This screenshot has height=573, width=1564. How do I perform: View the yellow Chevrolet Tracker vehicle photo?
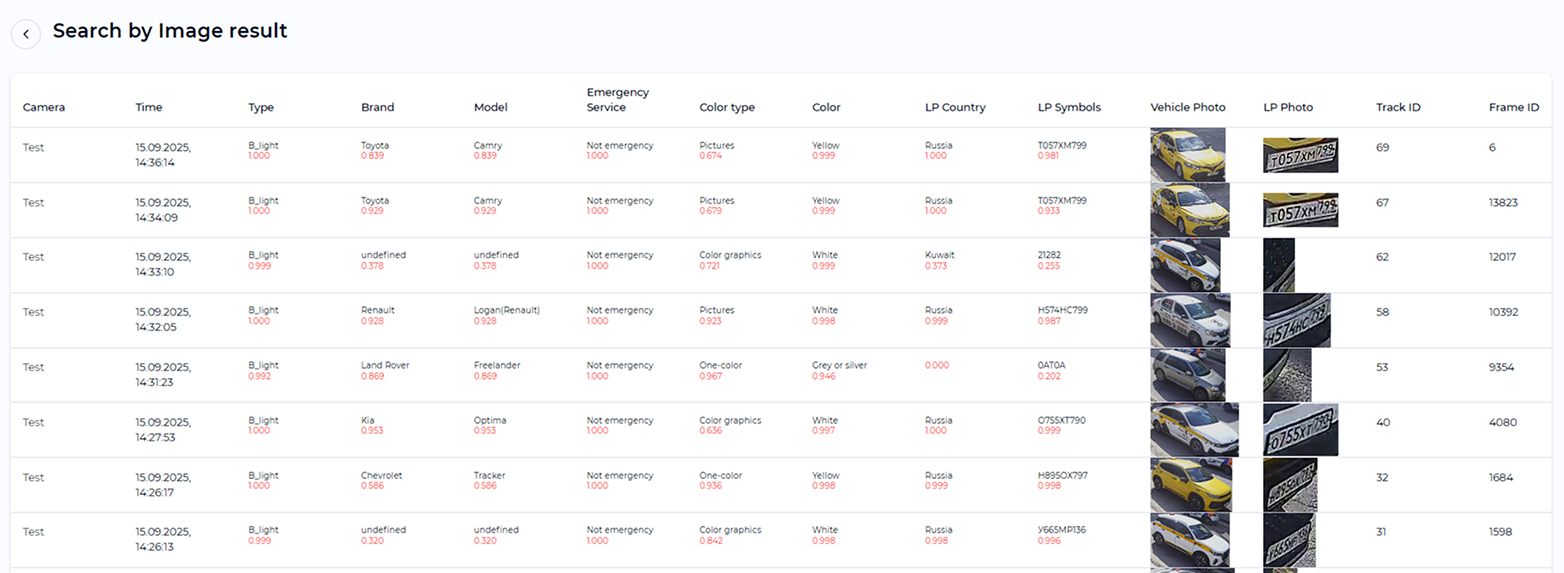coord(1191,485)
